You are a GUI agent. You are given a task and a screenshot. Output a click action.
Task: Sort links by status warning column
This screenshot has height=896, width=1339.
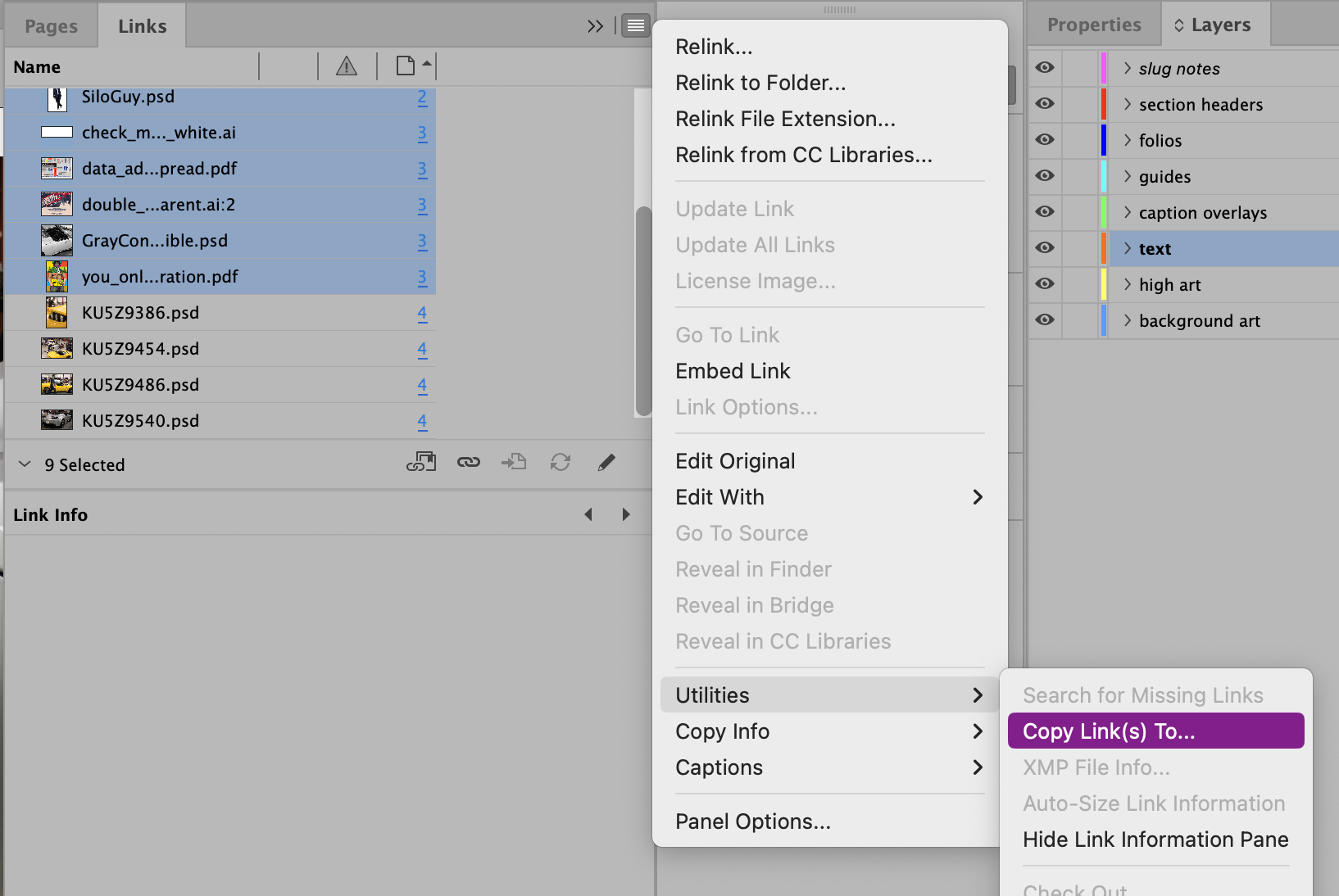pyautogui.click(x=347, y=66)
